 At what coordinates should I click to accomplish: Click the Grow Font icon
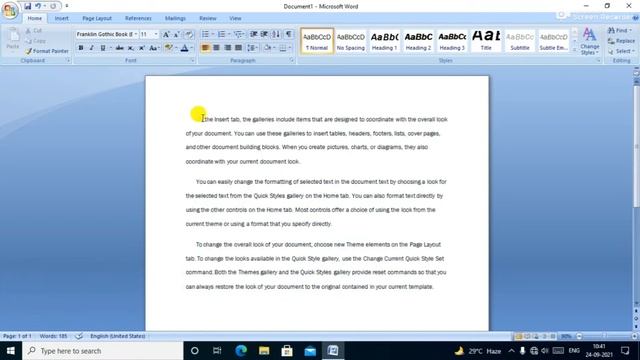(x=166, y=35)
